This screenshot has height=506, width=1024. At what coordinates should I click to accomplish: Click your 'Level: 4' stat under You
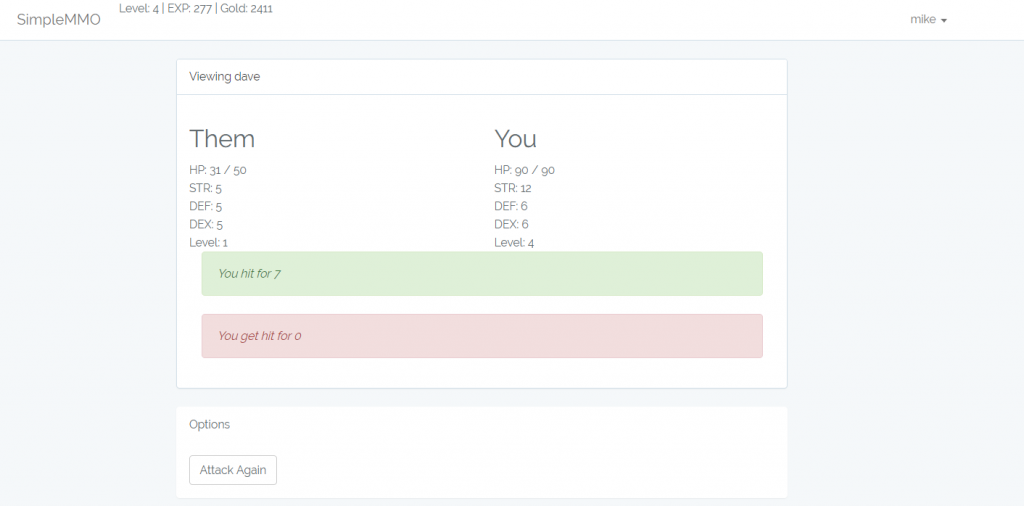515,243
